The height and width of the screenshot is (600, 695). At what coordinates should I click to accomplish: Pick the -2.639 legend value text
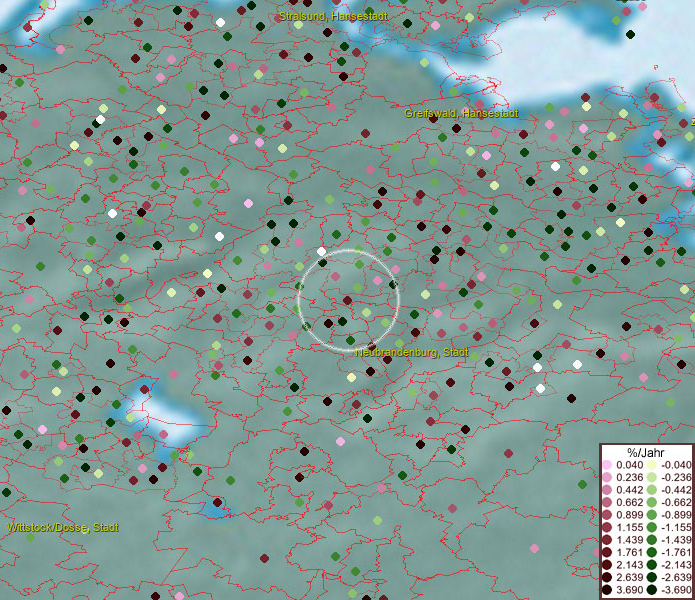[x=676, y=577]
